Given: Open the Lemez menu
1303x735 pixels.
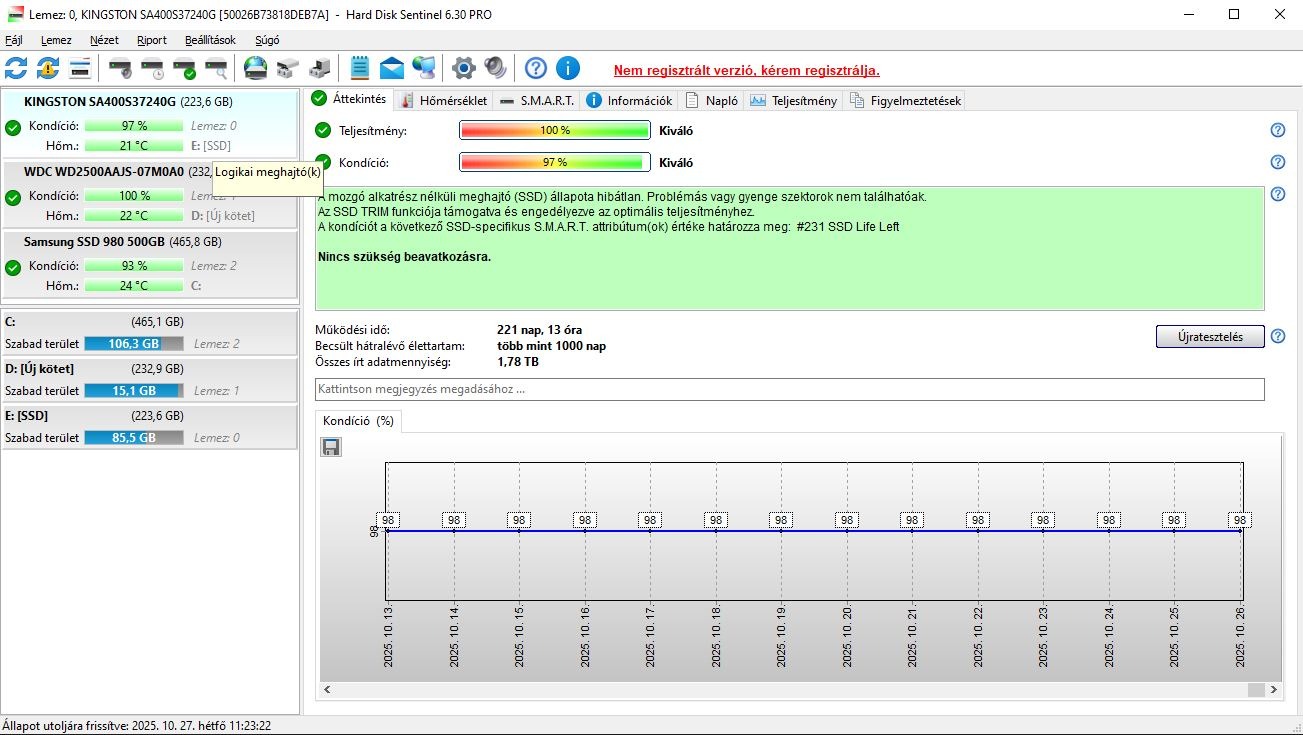Looking at the screenshot, I should [56, 40].
